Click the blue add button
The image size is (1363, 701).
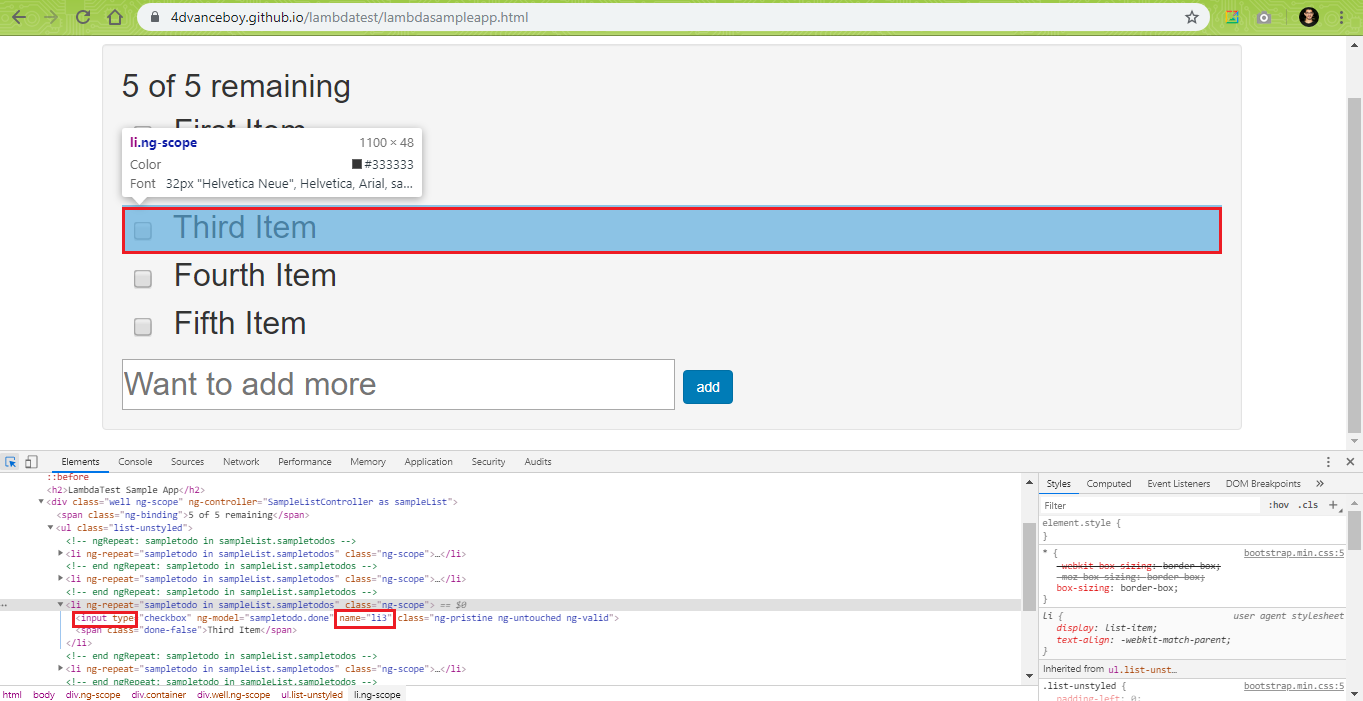pos(708,387)
